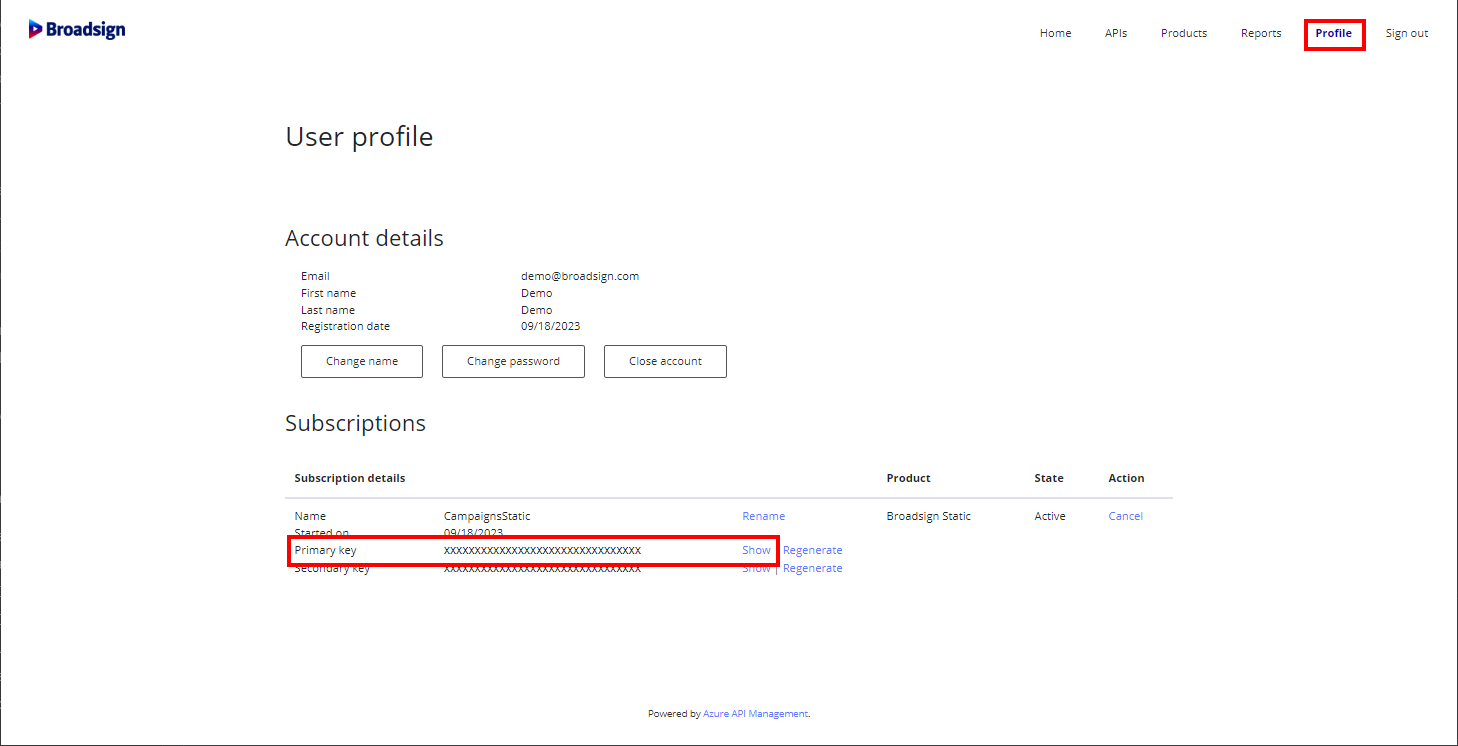This screenshot has height=746, width=1458.
Task: Cancel the CampaignsStatic subscription
Action: tap(1126, 516)
